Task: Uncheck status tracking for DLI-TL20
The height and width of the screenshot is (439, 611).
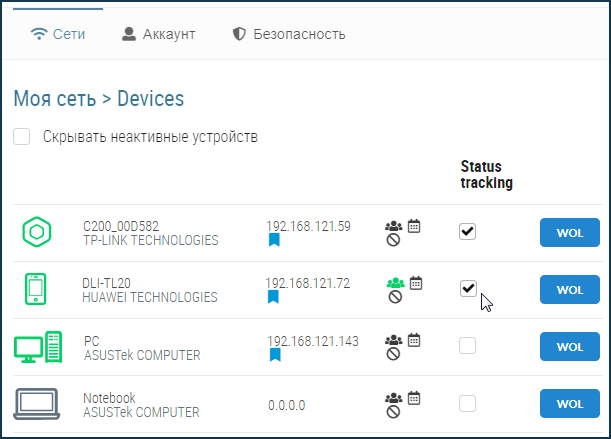Action: 467,289
